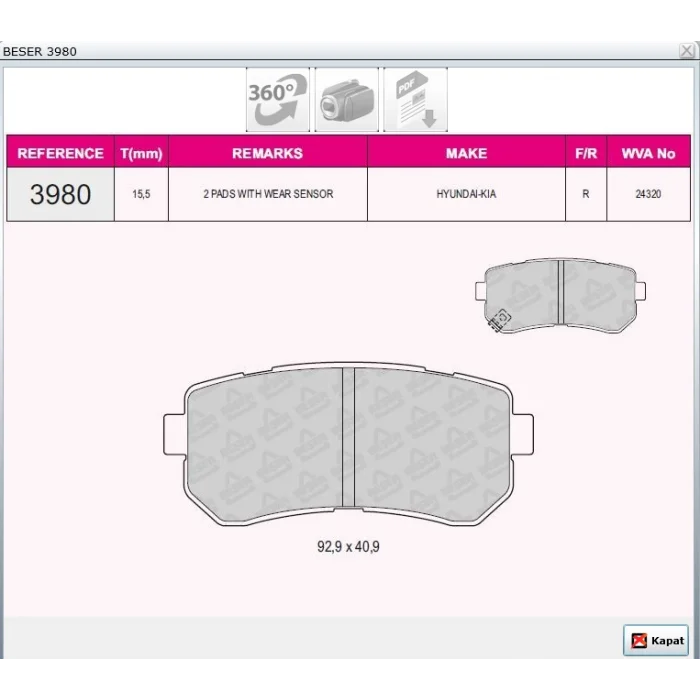
Task: Click the reference number 3980 cell
Action: pos(61,194)
